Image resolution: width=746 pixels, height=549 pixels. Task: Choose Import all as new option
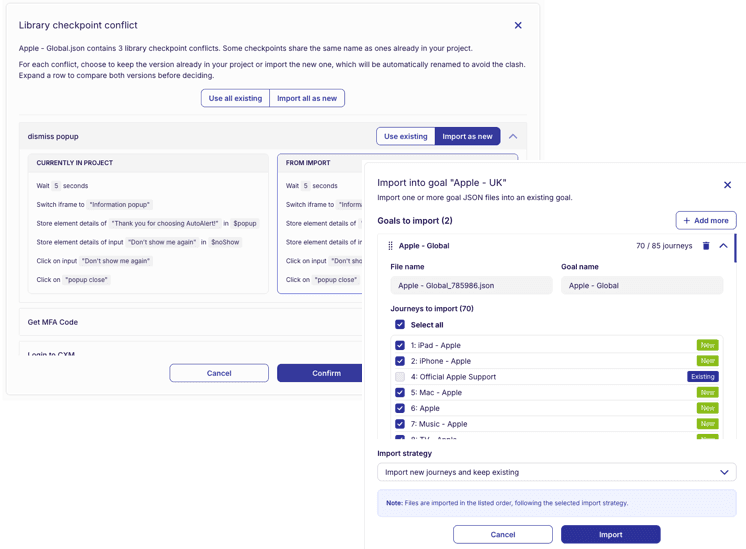[307, 98]
